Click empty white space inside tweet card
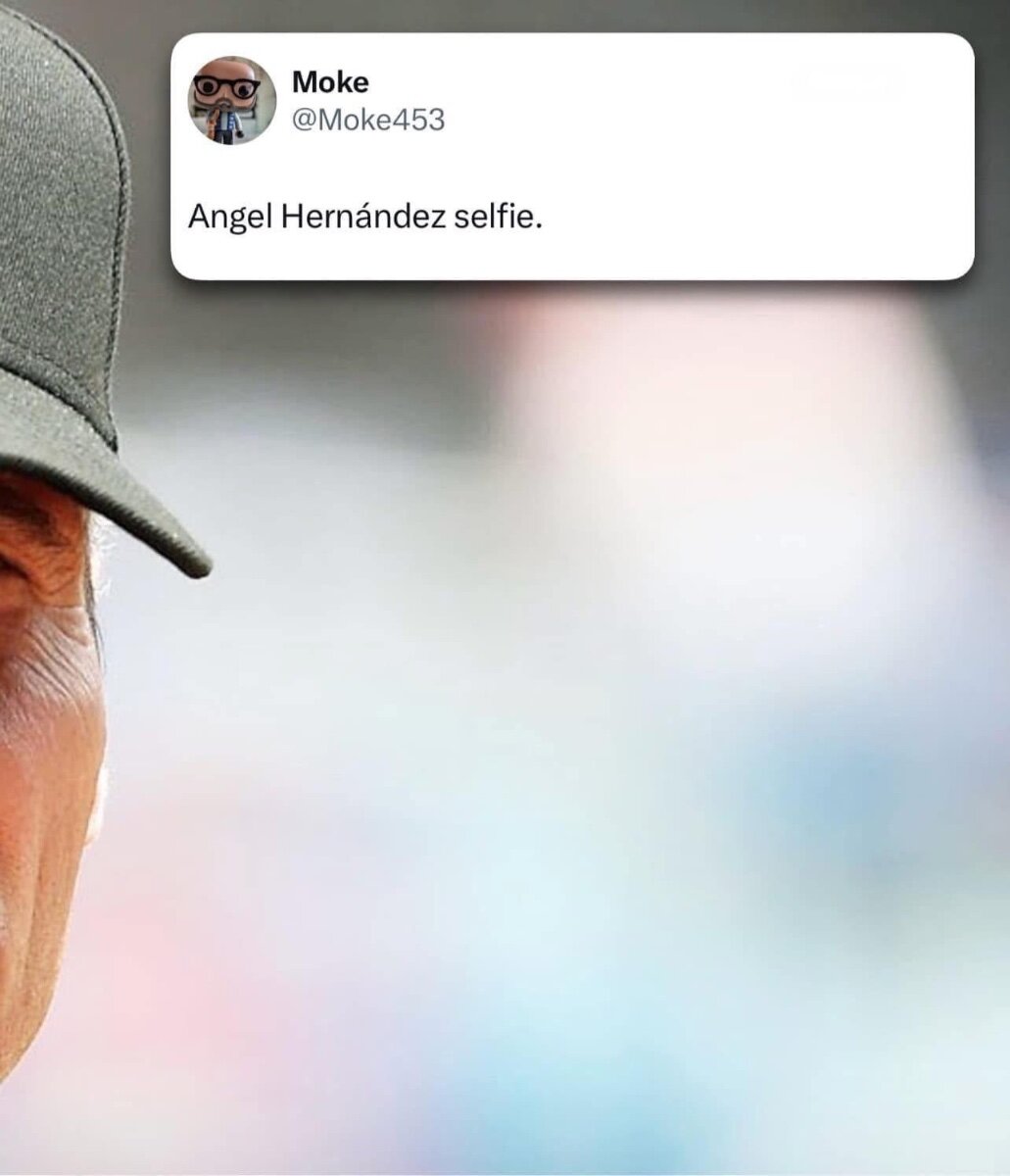The height and width of the screenshot is (1176, 1010). click(735, 167)
